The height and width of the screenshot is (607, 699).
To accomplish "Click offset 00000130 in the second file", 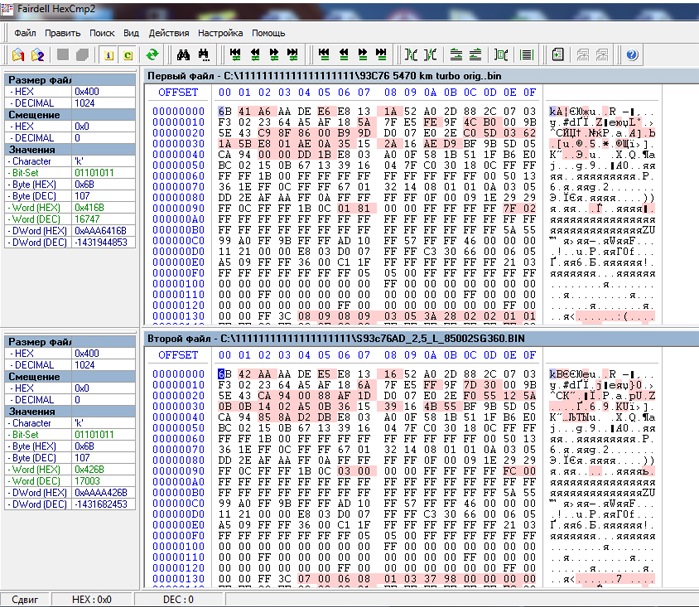I will point(178,579).
